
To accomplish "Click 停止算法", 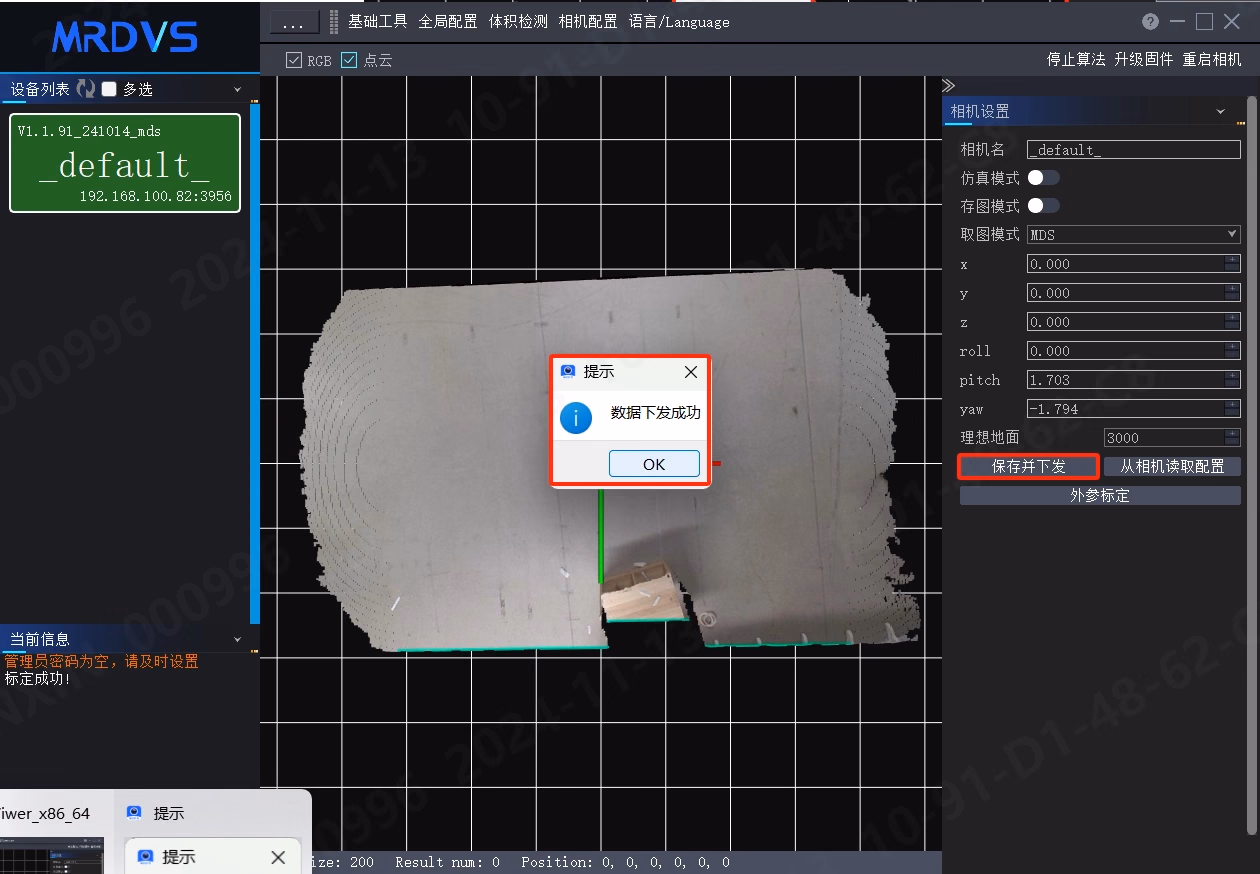I will (1076, 60).
